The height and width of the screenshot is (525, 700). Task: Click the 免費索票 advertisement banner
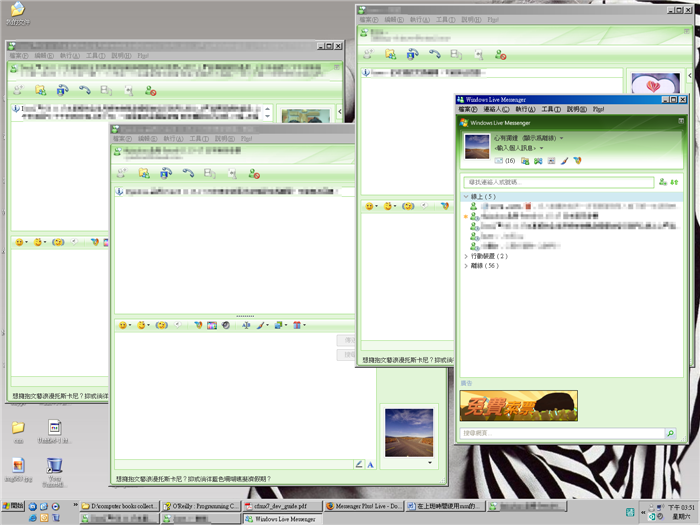518,406
